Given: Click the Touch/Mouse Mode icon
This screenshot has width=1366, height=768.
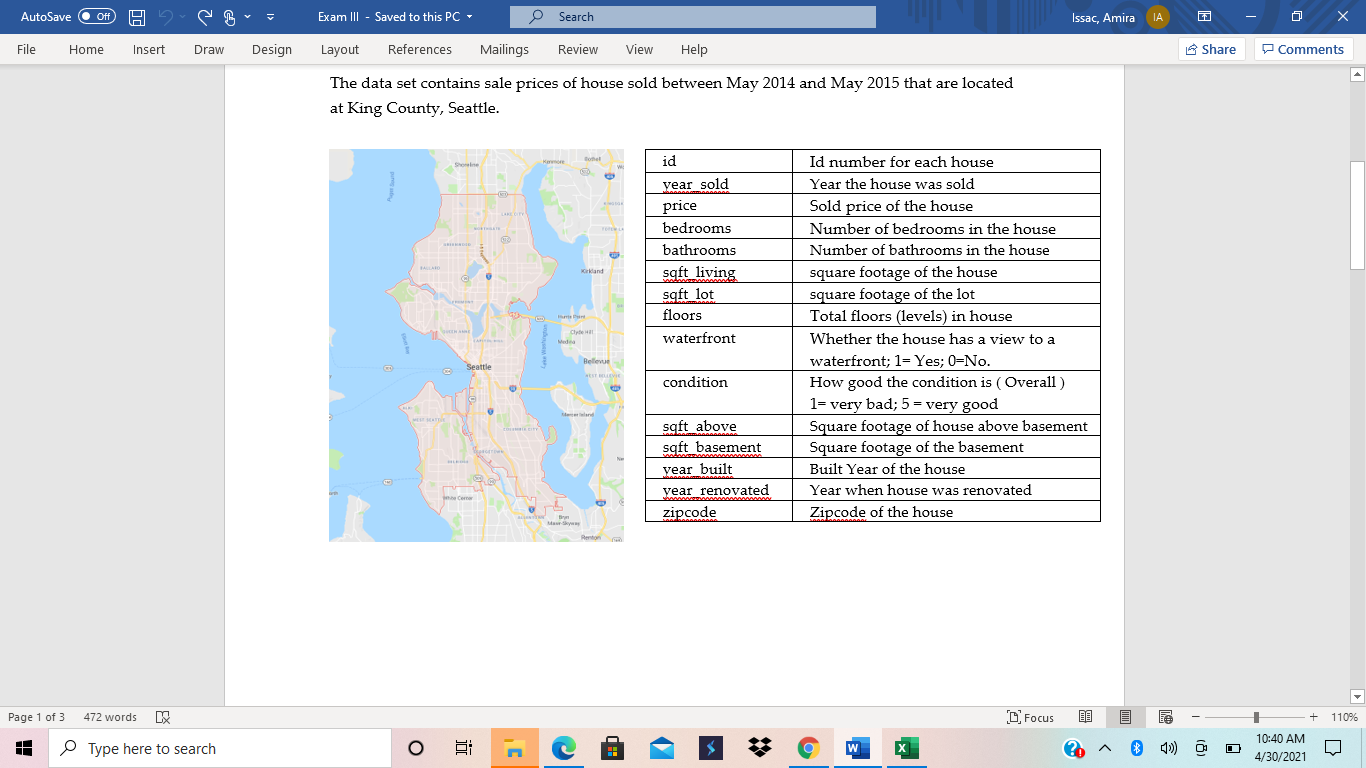Looking at the screenshot, I should (230, 17).
